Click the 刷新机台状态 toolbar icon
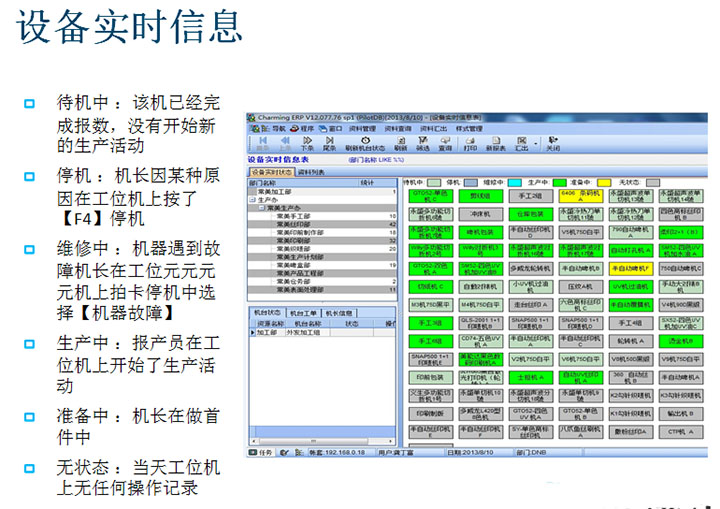 365,143
